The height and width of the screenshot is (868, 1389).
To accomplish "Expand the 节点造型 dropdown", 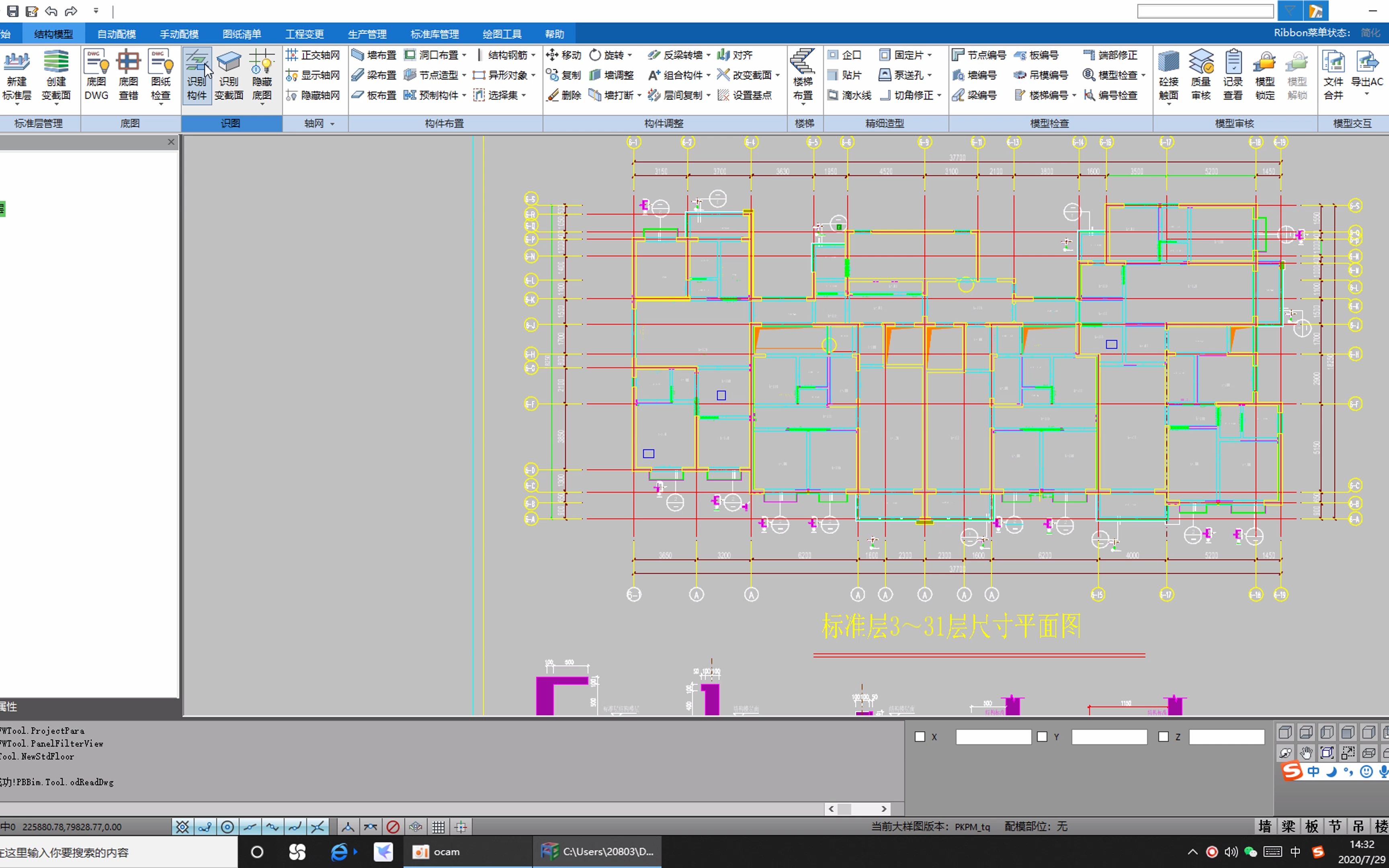I will (x=464, y=75).
